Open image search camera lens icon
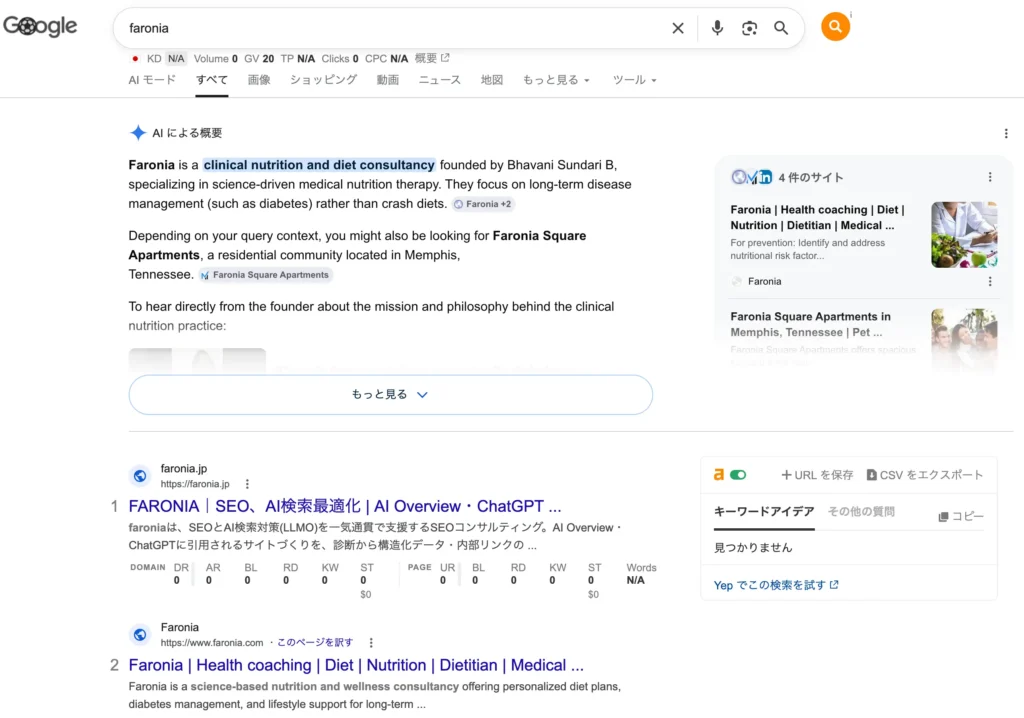 point(749,28)
